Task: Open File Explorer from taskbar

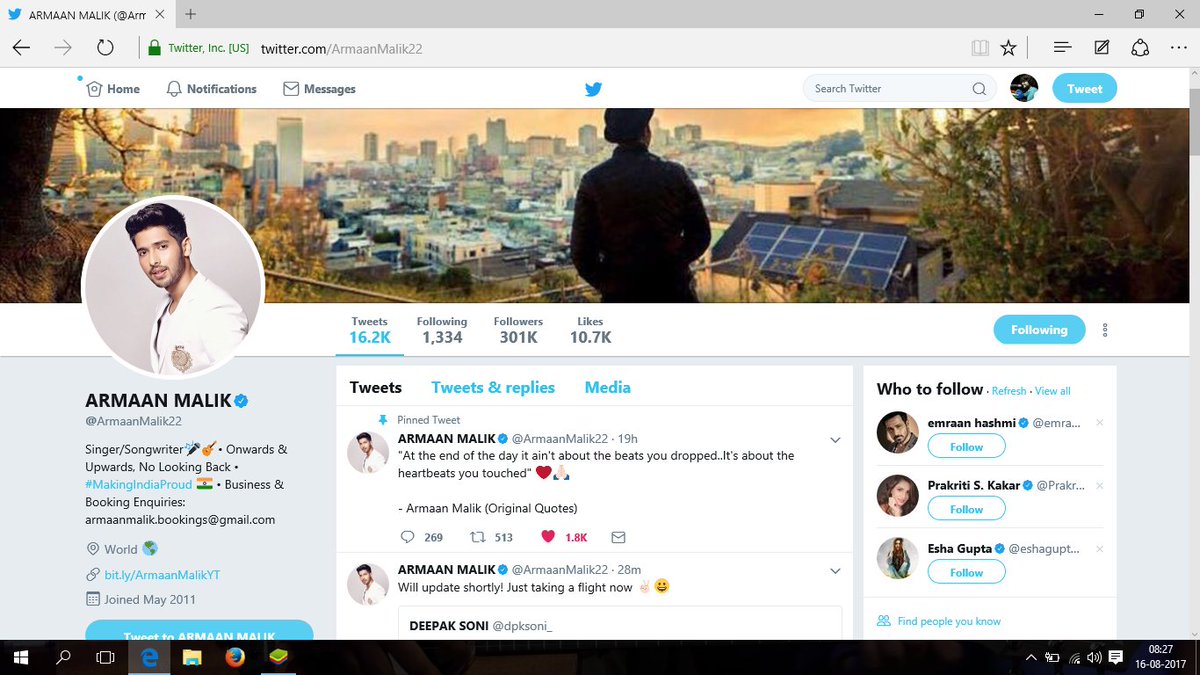Action: click(x=192, y=657)
